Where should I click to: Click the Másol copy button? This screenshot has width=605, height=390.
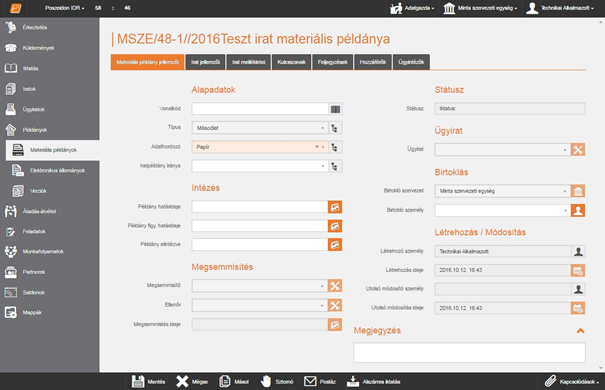[x=234, y=382]
